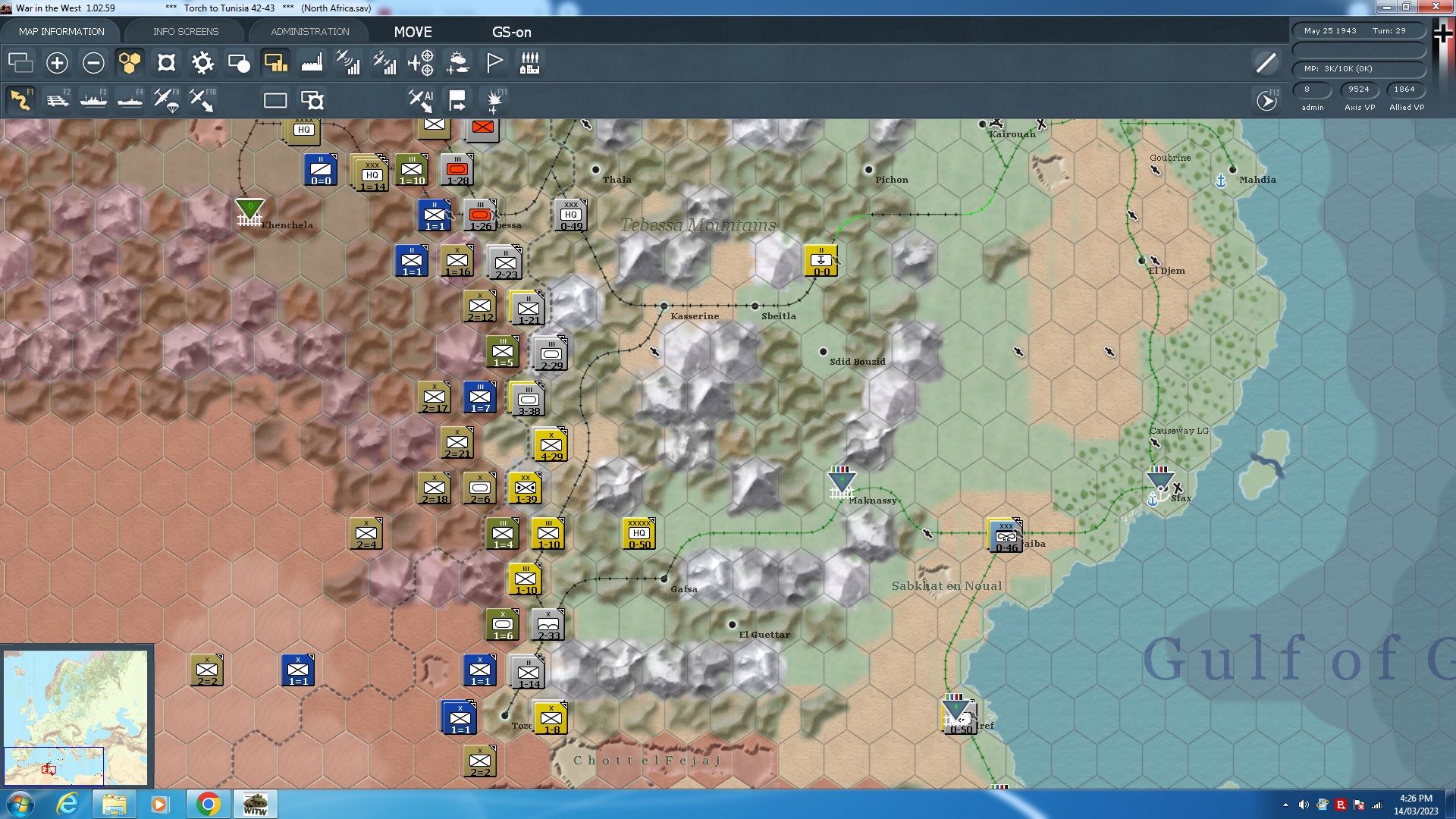1456x819 pixels.
Task: Open Chrome from the Windows taskbar
Action: pyautogui.click(x=208, y=804)
